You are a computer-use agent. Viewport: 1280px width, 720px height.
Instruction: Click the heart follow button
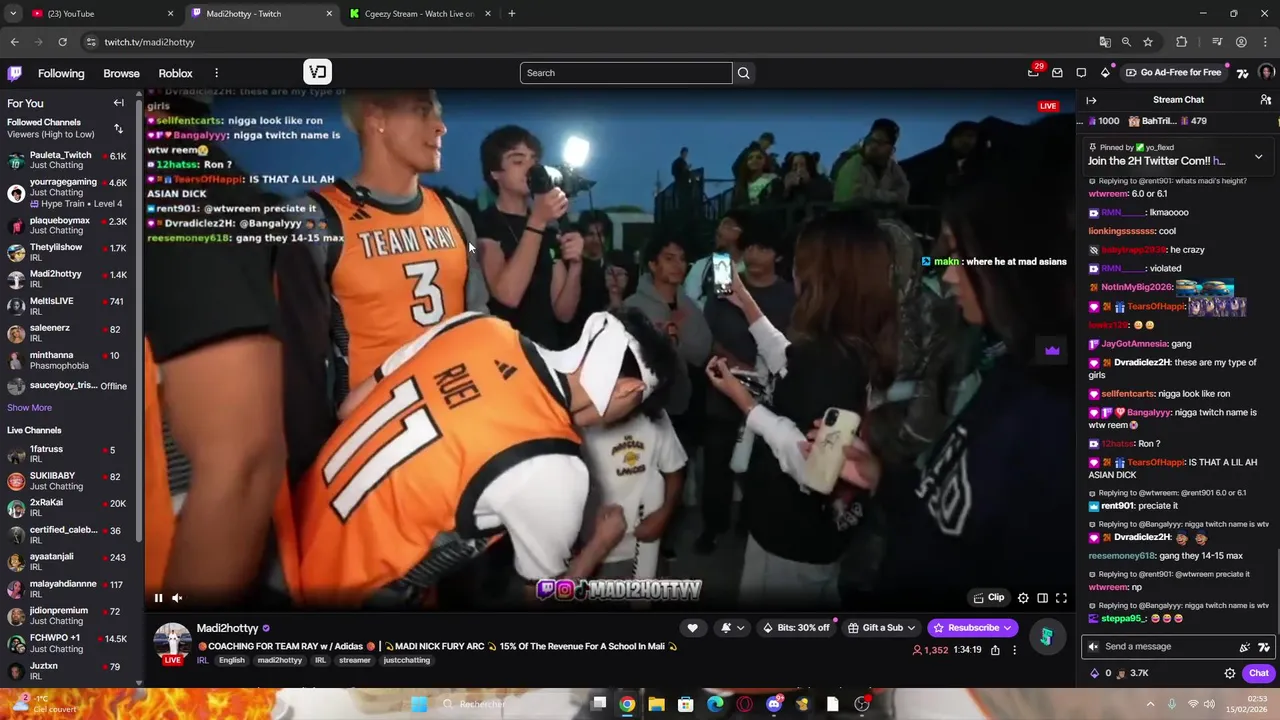pos(692,628)
